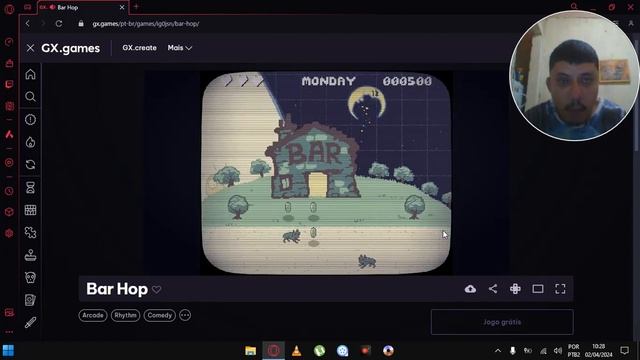Click the Bar Hop game screen

pyautogui.click(x=327, y=173)
